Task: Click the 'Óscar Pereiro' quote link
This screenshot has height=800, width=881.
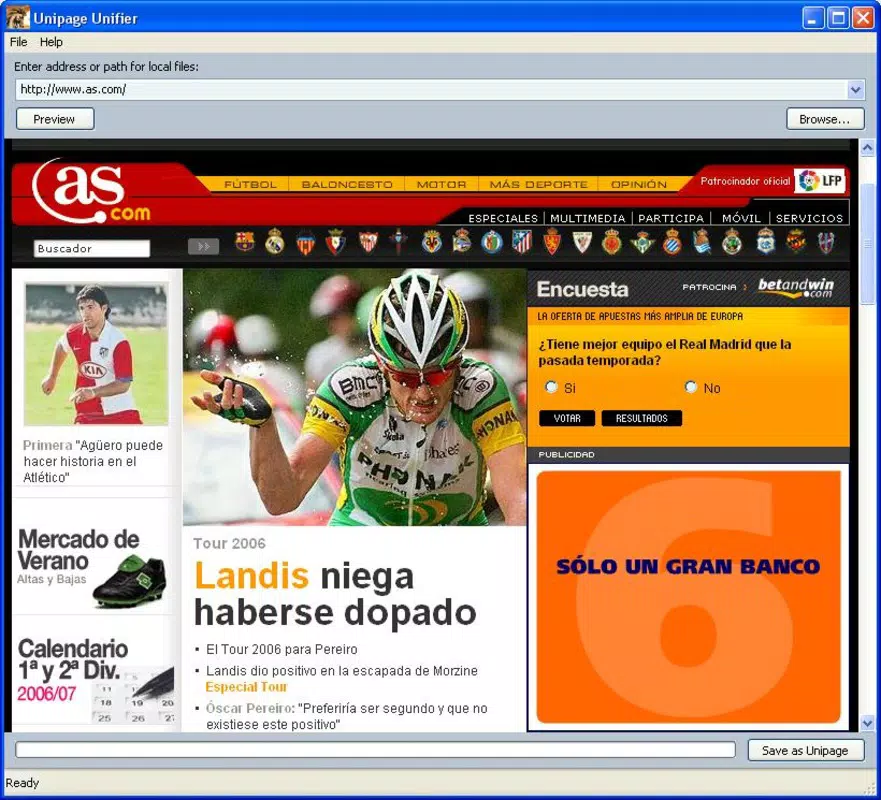Action: pyautogui.click(x=250, y=708)
